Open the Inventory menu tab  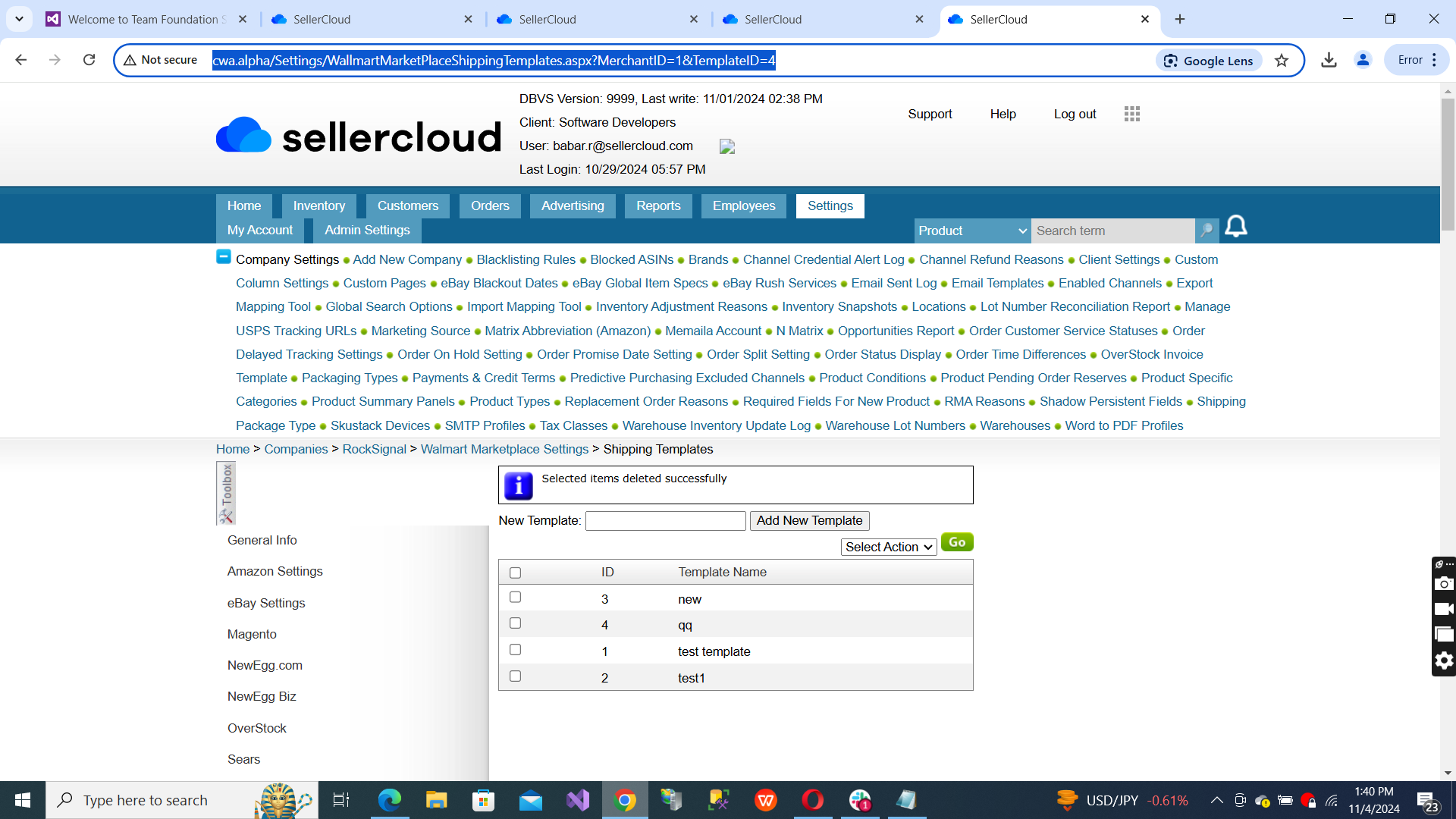tap(318, 206)
